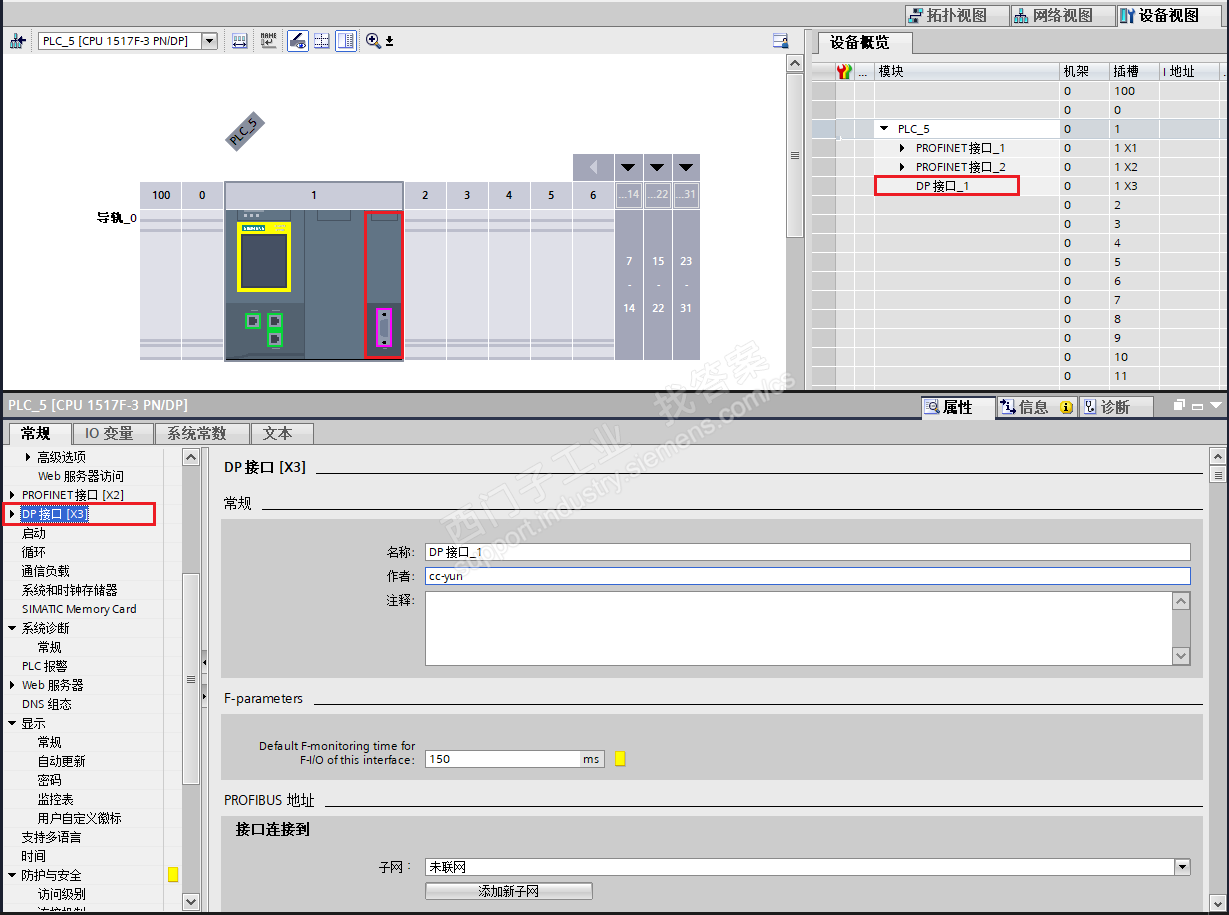Screen dimensions: 1229x915
Task: Collapse the 防护与安全 tree node
Action: tap(12, 875)
